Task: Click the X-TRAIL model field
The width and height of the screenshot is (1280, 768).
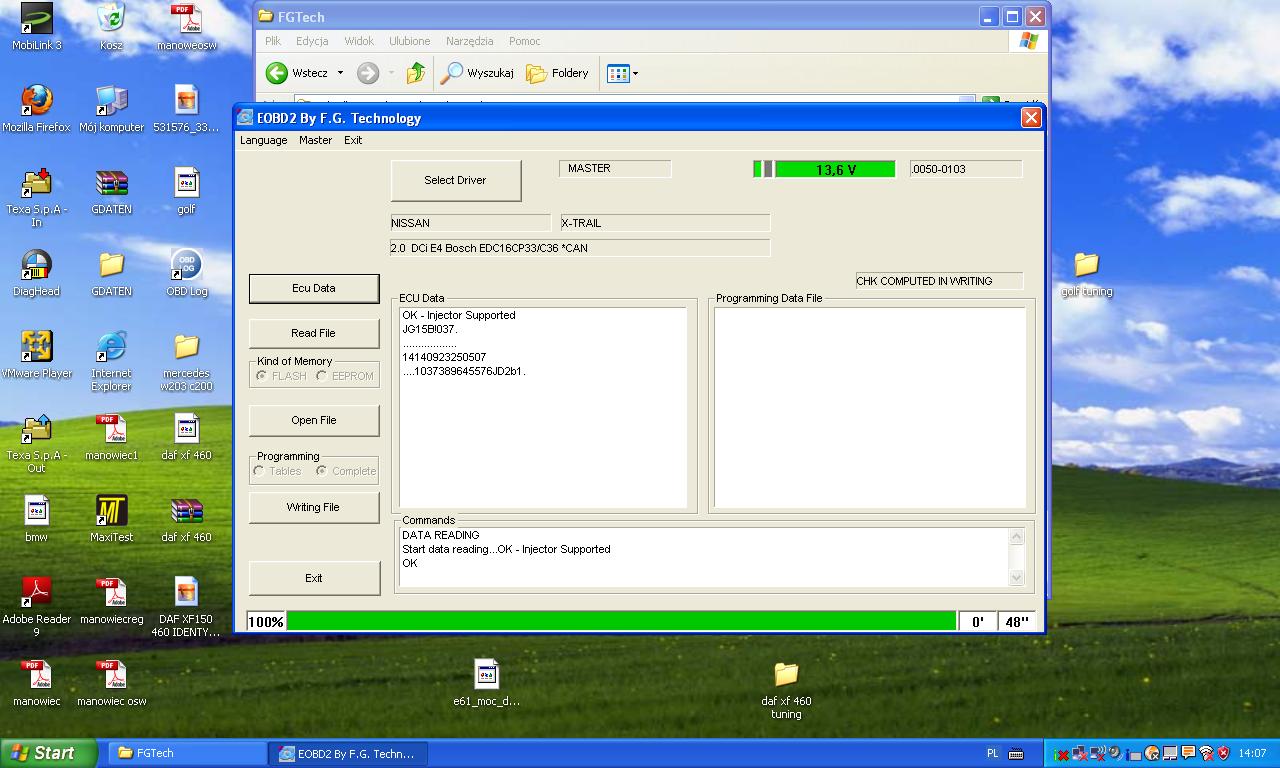Action: tap(665, 223)
